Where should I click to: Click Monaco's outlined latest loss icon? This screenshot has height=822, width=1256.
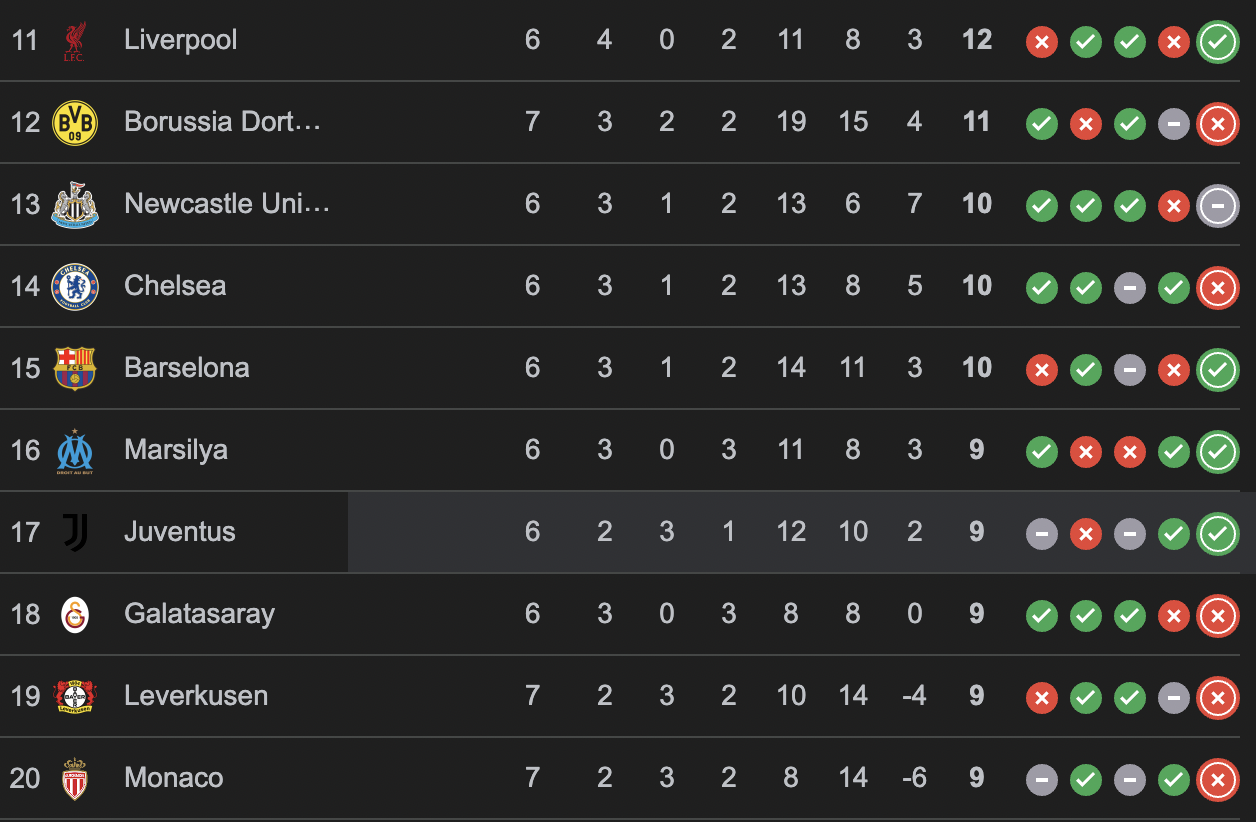(x=1217, y=779)
